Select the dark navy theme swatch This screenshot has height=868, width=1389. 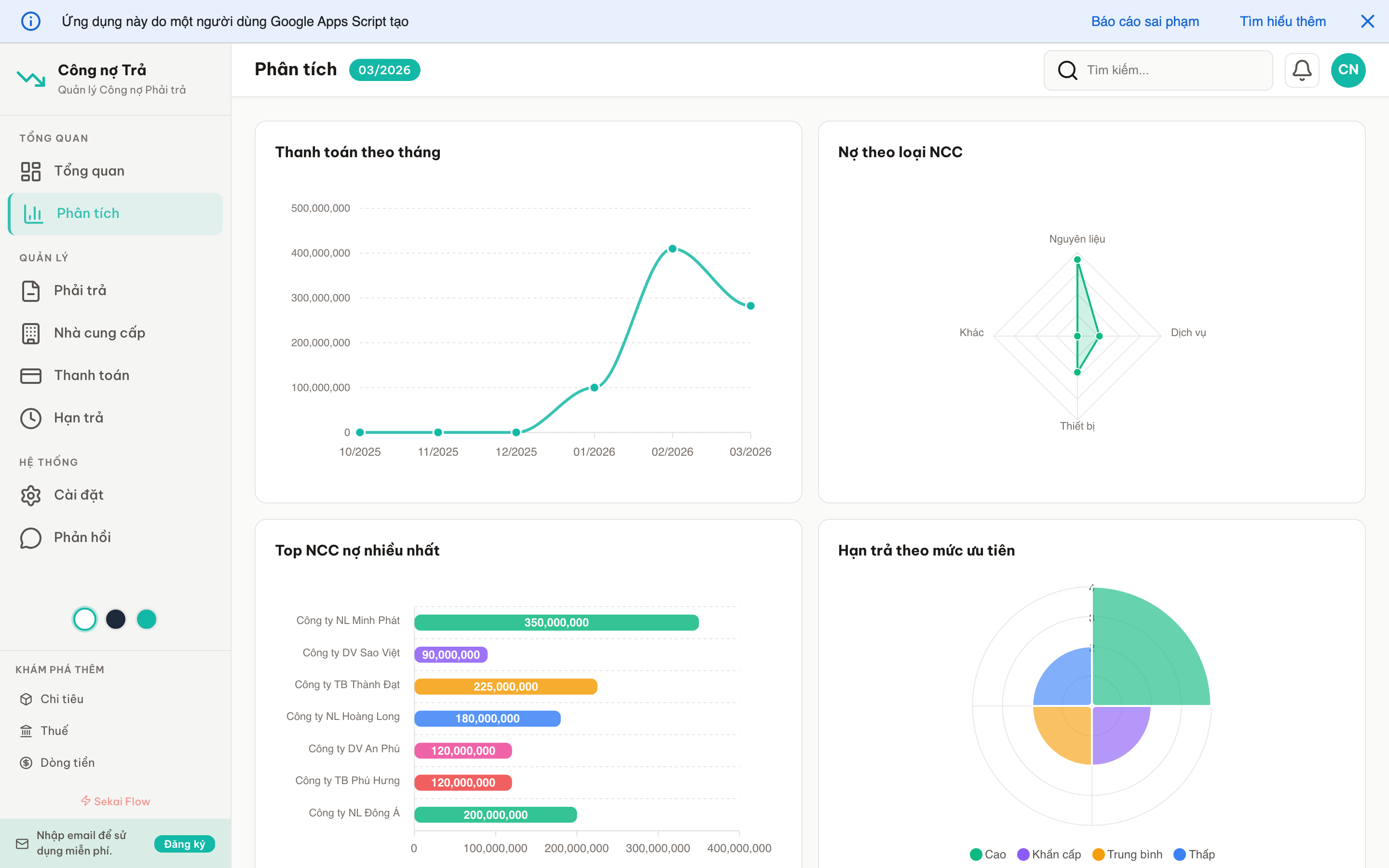(x=115, y=619)
